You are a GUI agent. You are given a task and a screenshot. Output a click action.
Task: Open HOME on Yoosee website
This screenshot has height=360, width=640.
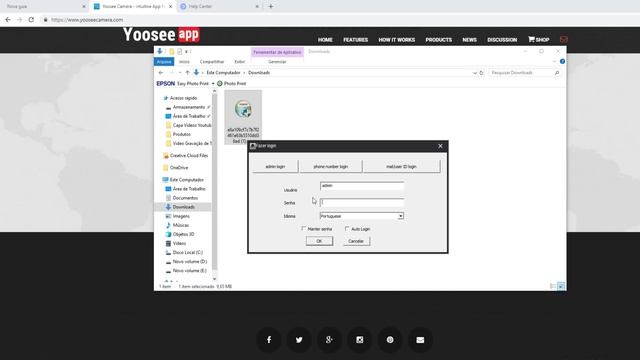pos(325,40)
